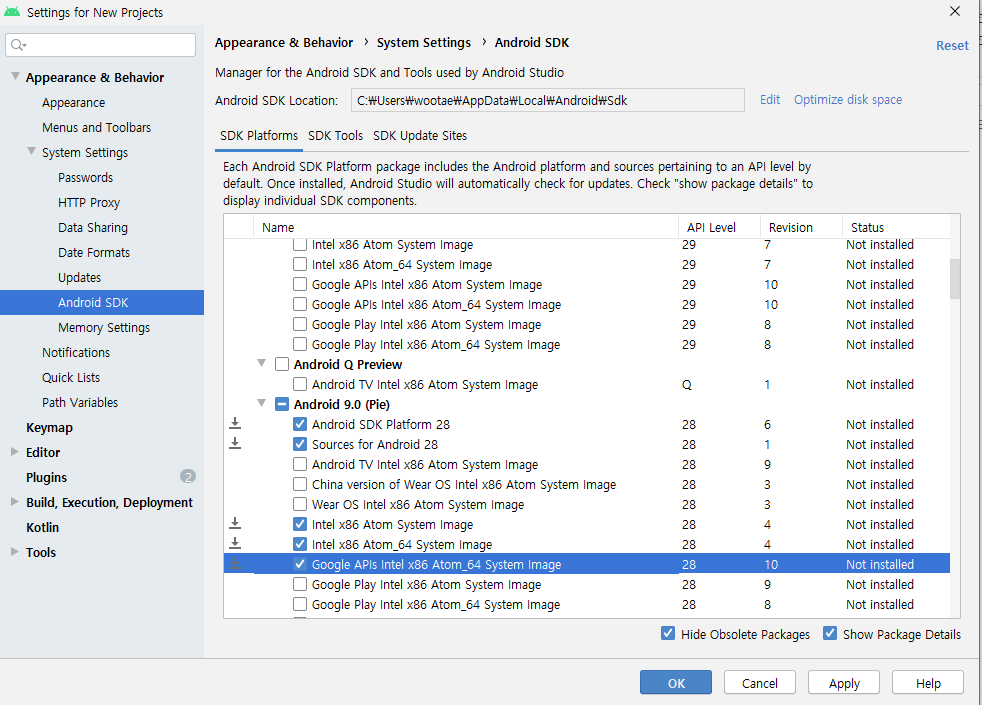Click download icon in highlighted Google APIs row
Image resolution: width=982 pixels, height=705 pixels.
click(x=235, y=563)
